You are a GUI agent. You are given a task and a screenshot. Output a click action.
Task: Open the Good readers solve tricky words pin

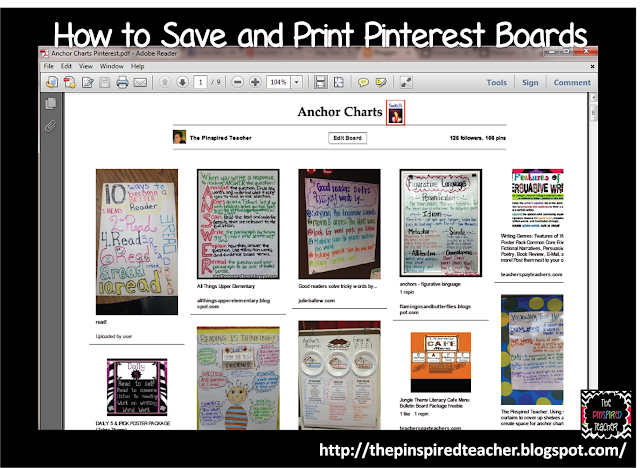point(339,224)
